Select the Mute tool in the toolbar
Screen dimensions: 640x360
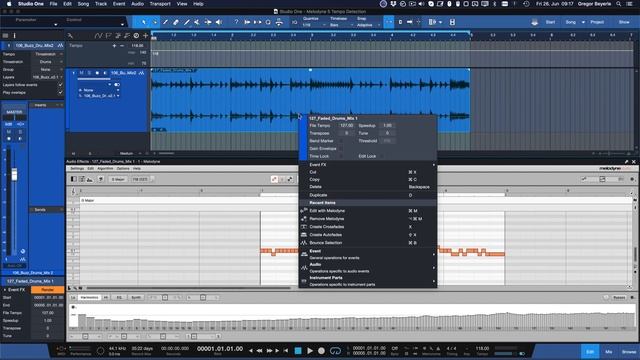click(x=197, y=22)
